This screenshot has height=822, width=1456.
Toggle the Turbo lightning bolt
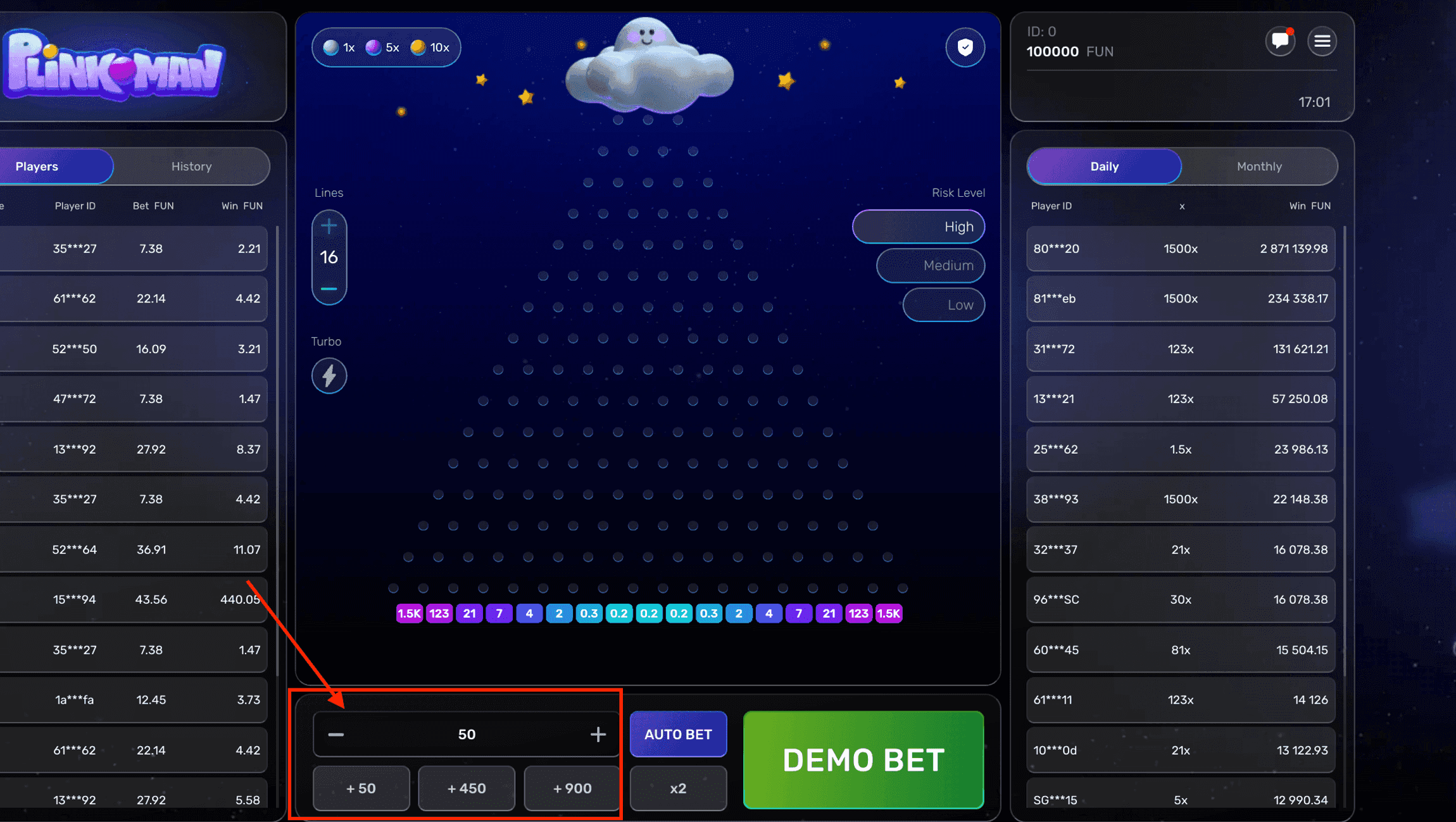click(x=329, y=376)
